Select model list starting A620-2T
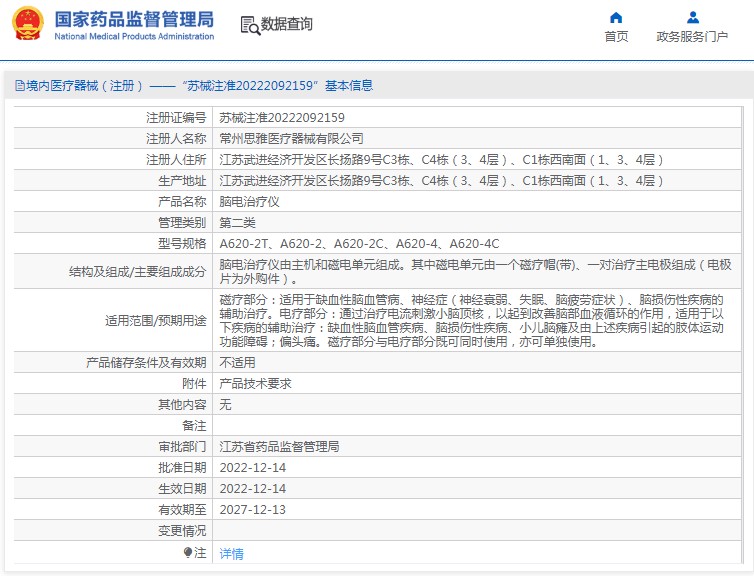Image resolution: width=754 pixels, height=576 pixels. 359,244
